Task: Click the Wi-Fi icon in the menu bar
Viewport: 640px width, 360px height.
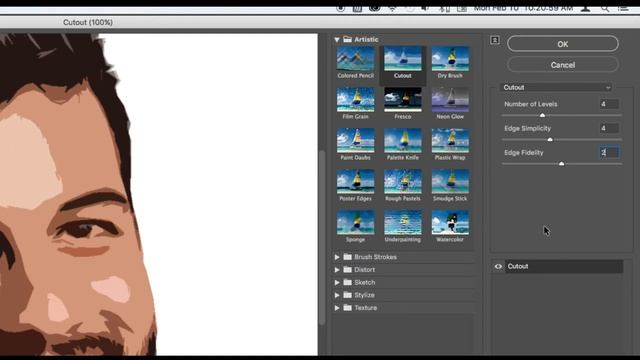Action: (392, 8)
